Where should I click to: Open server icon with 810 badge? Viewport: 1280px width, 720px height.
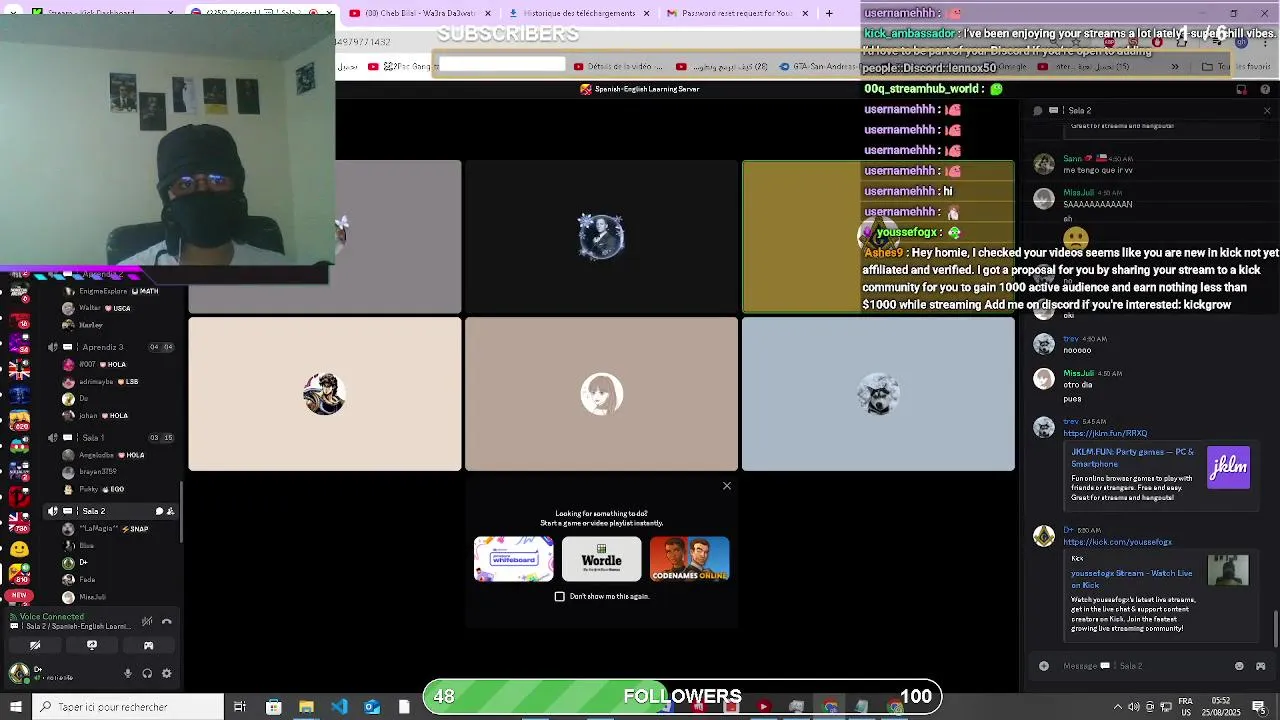click(x=19, y=573)
